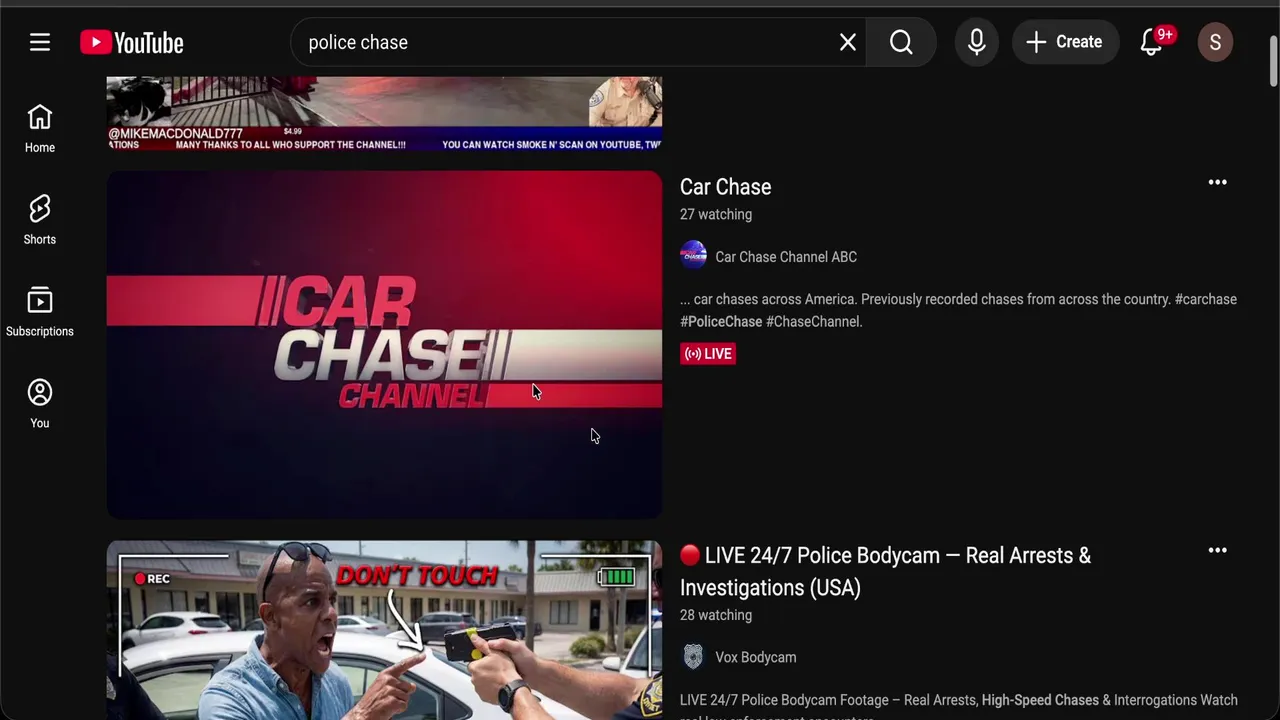Click the YouTube logo

(x=132, y=42)
